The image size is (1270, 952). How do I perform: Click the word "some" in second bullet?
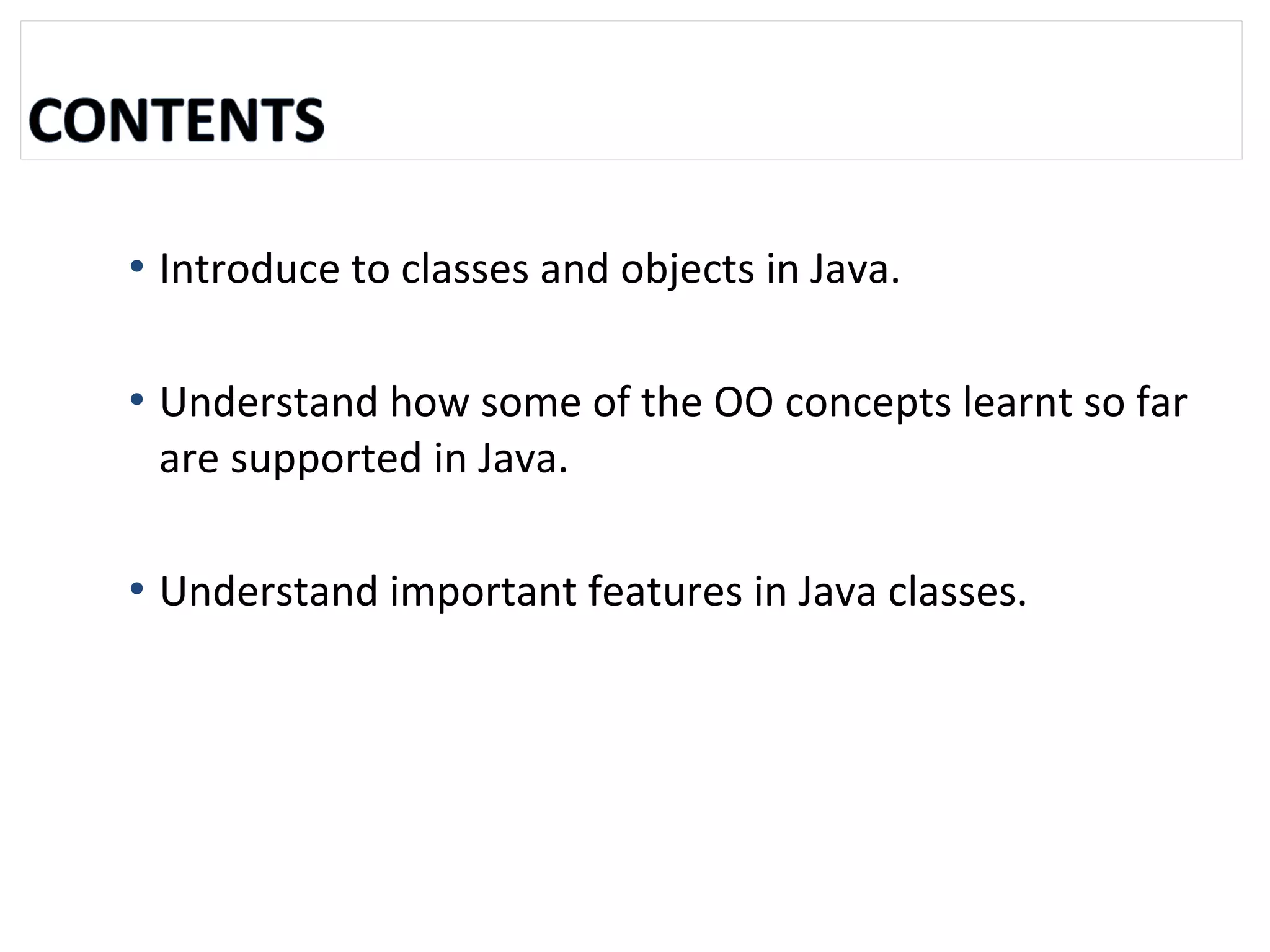click(x=531, y=403)
